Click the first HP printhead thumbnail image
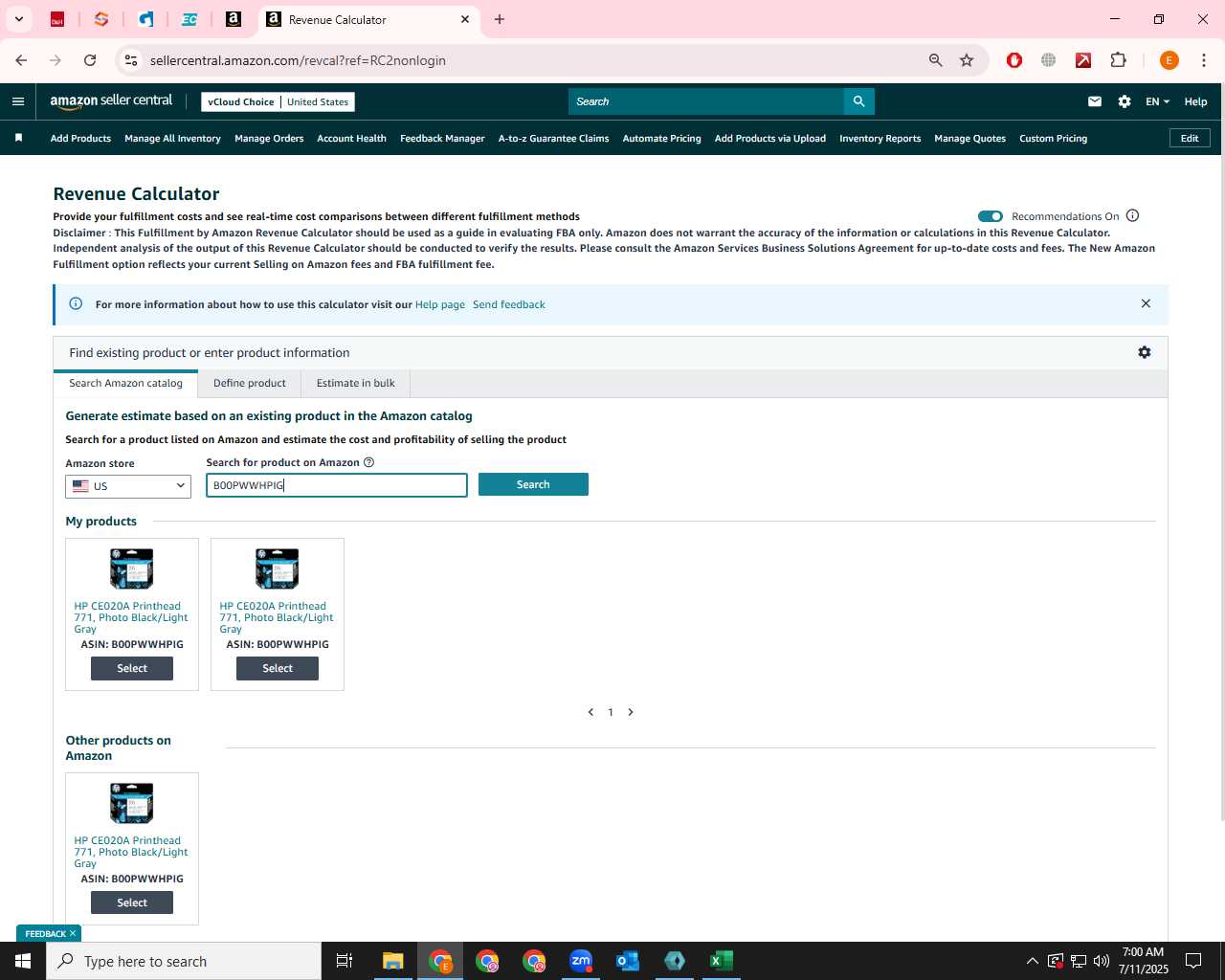This screenshot has width=1225, height=980. 132,568
